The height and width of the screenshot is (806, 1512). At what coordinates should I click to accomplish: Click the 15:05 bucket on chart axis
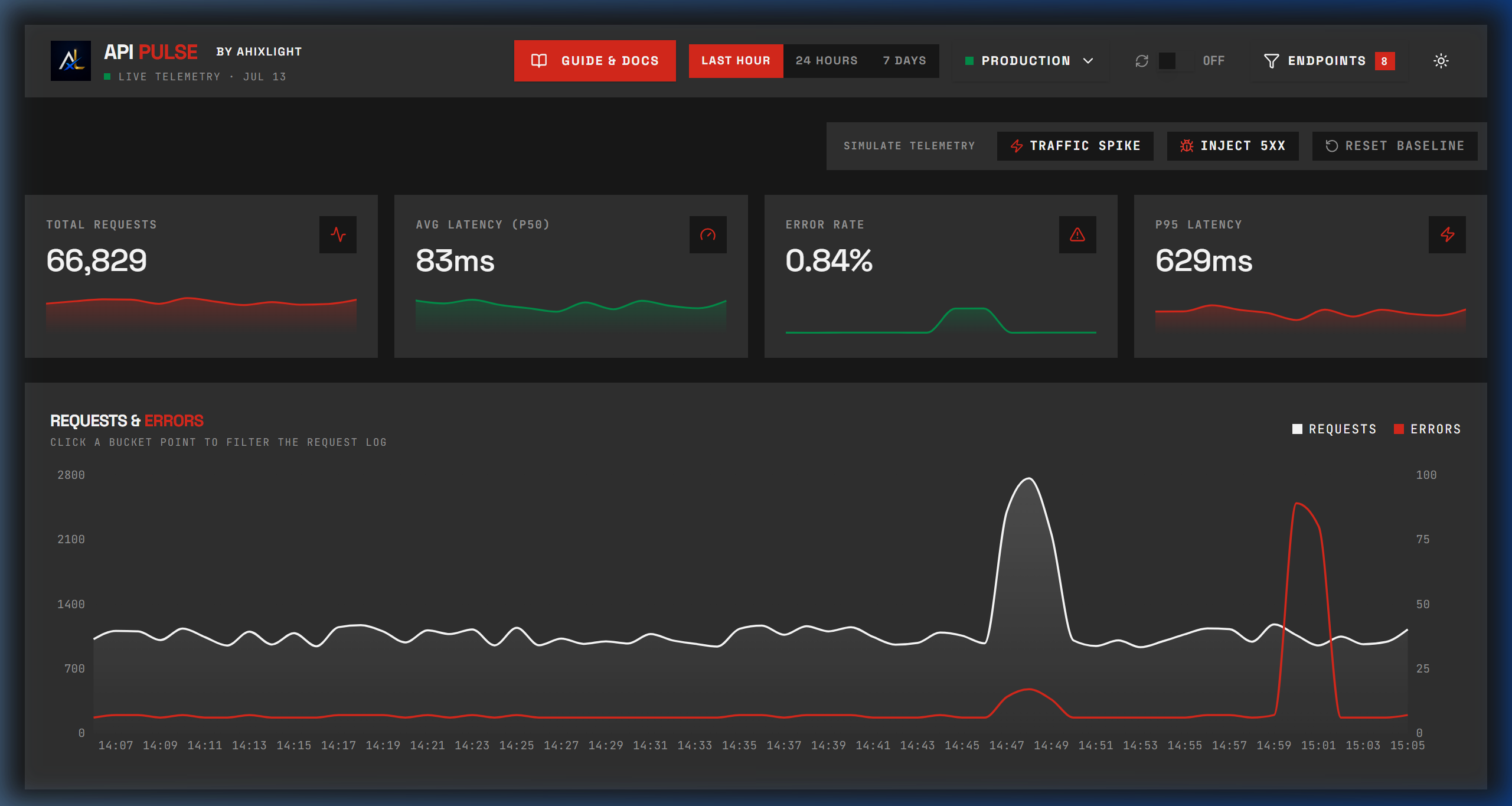pyautogui.click(x=1408, y=746)
